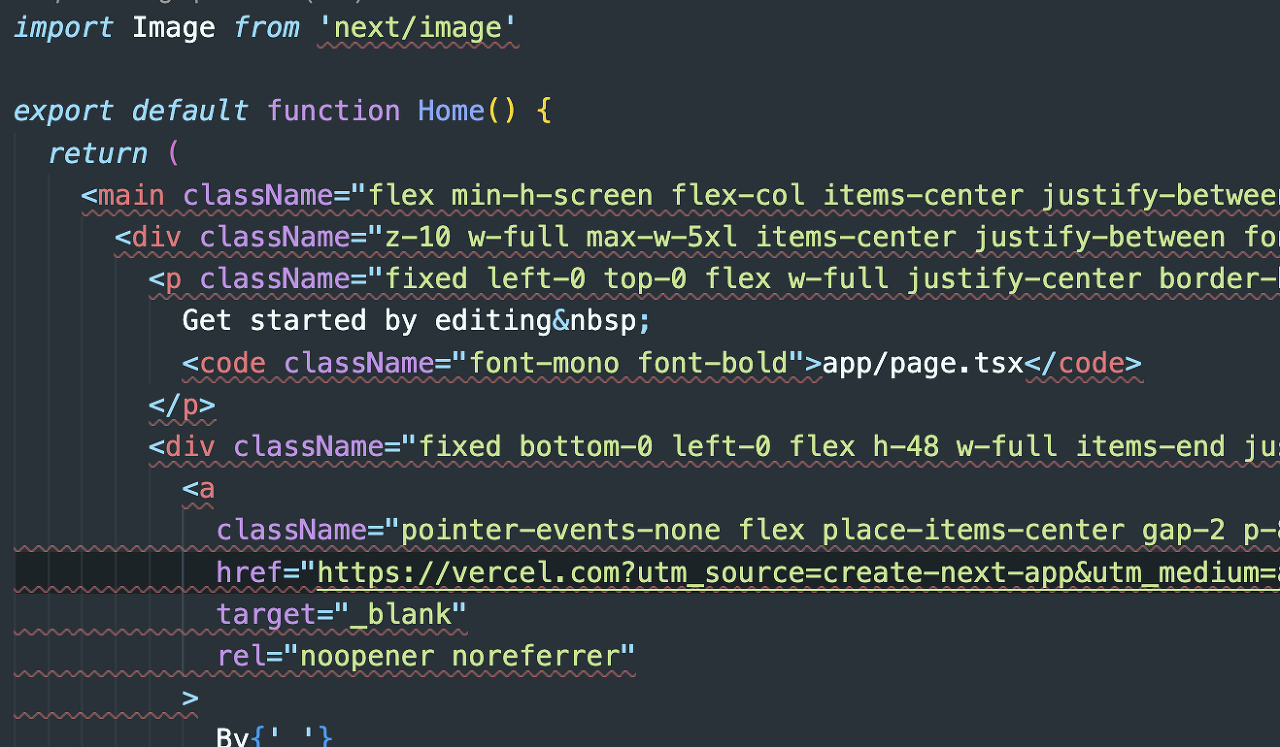Click the closing </code> tag
This screenshot has width=1280, height=747.
click(1083, 363)
